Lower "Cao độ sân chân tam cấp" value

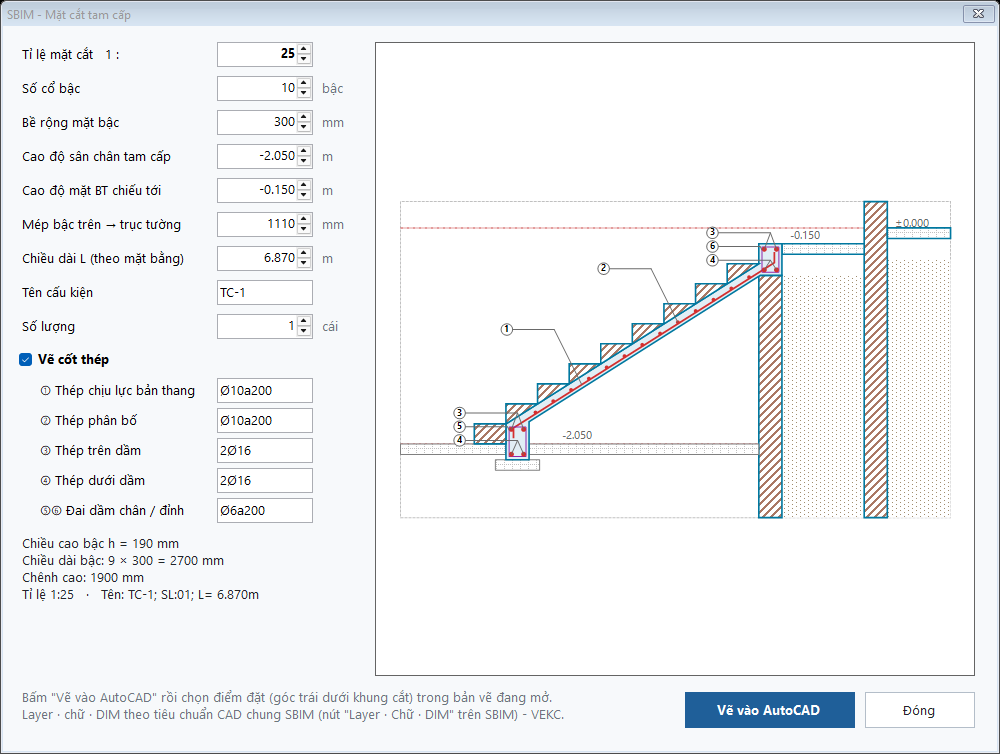pyautogui.click(x=304, y=161)
